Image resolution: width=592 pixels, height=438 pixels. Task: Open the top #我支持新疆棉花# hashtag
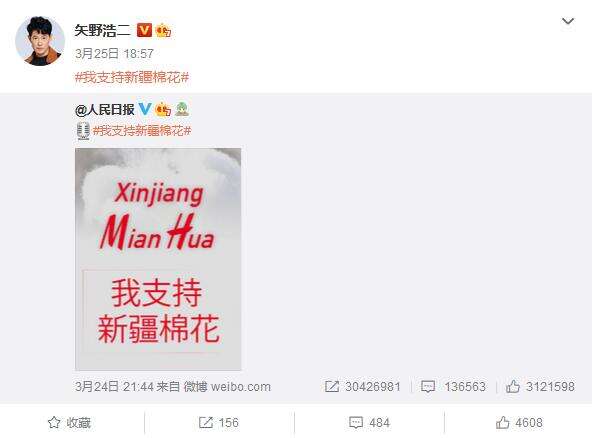[132, 78]
